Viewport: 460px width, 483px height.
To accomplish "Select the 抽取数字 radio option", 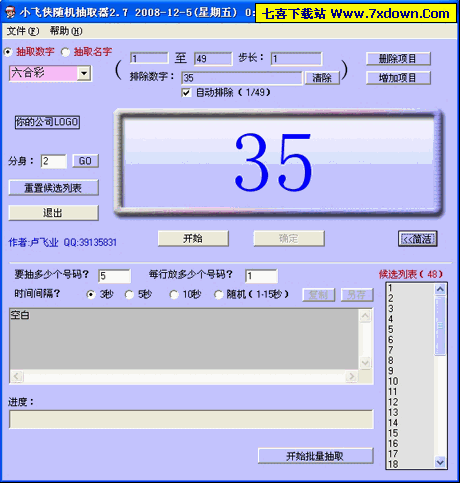I will pos(8,52).
